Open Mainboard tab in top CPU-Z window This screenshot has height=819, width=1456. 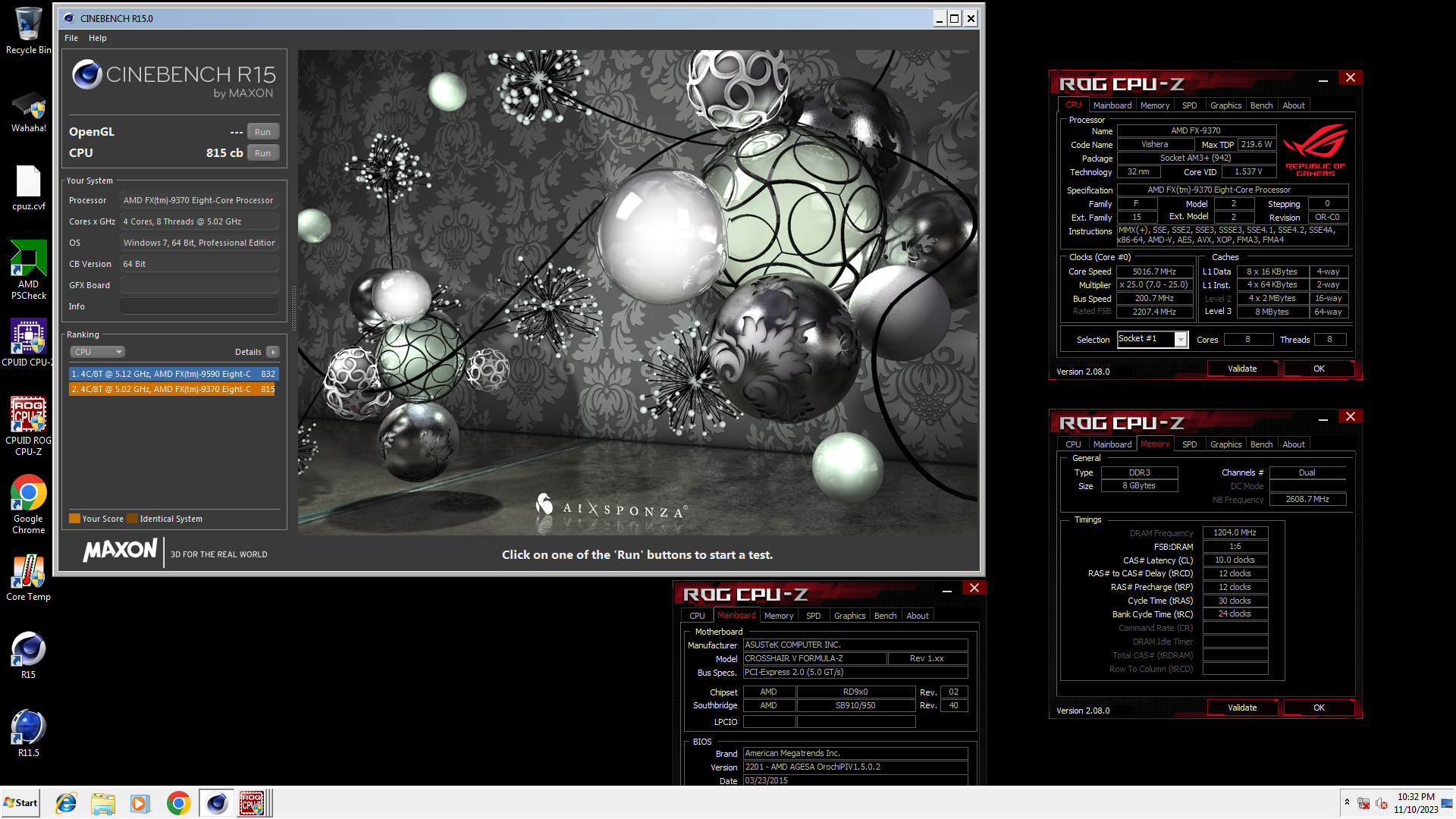click(x=1112, y=105)
